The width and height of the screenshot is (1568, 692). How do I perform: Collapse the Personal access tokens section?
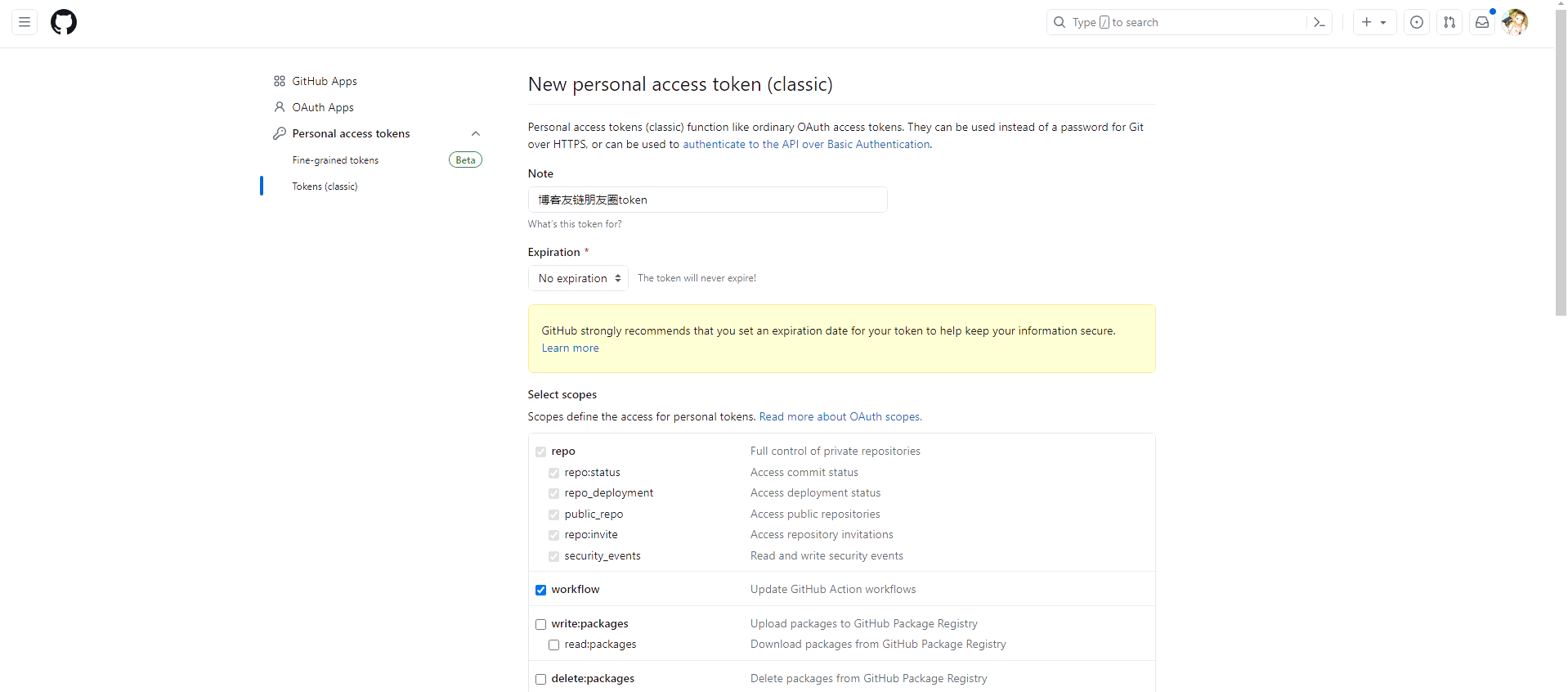(476, 133)
